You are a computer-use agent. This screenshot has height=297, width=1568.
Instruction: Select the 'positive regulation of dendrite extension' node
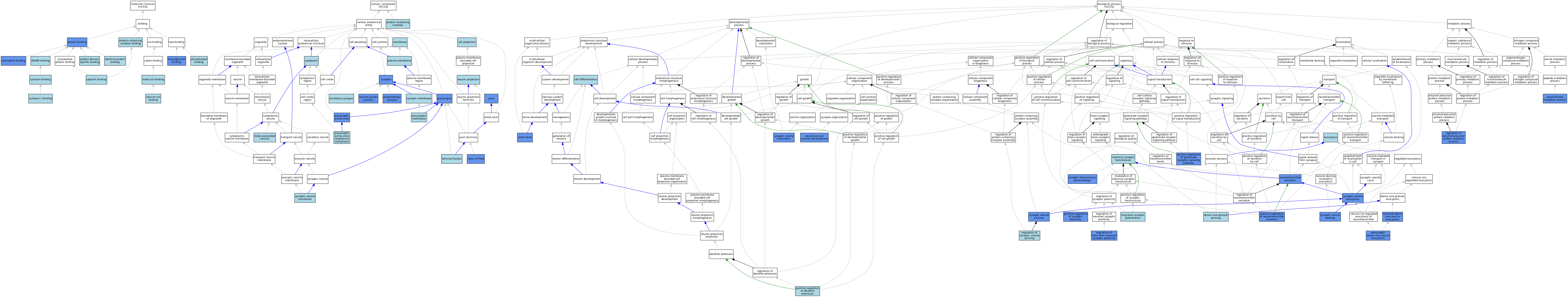pyautogui.click(x=807, y=291)
